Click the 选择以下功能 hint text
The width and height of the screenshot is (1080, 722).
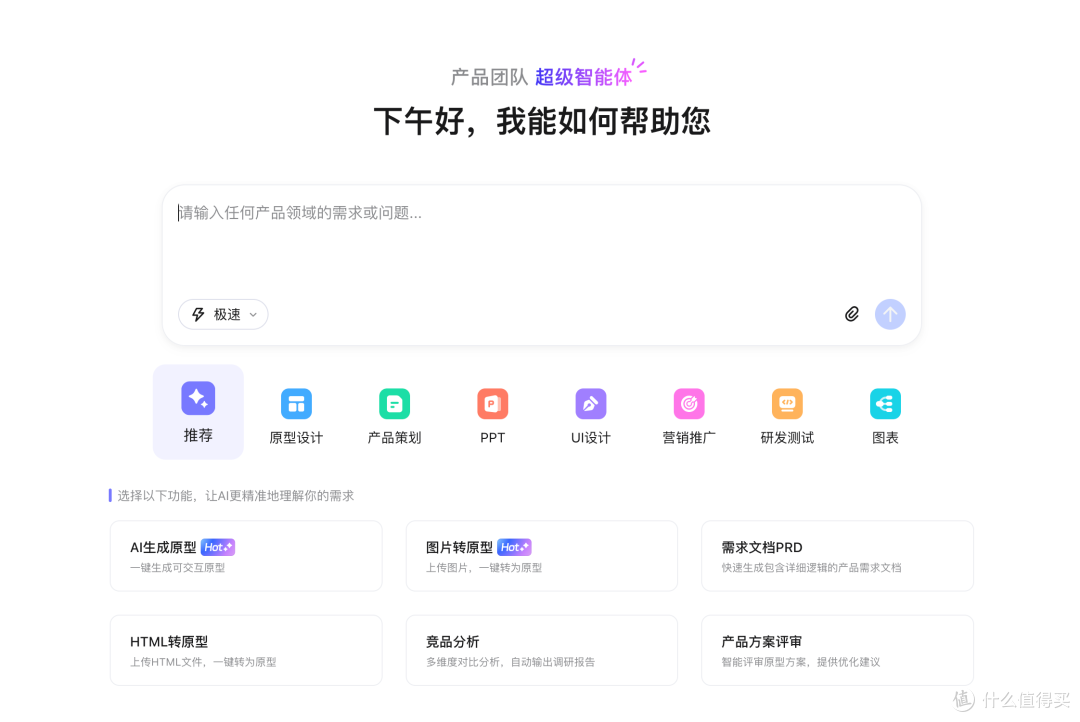(236, 495)
